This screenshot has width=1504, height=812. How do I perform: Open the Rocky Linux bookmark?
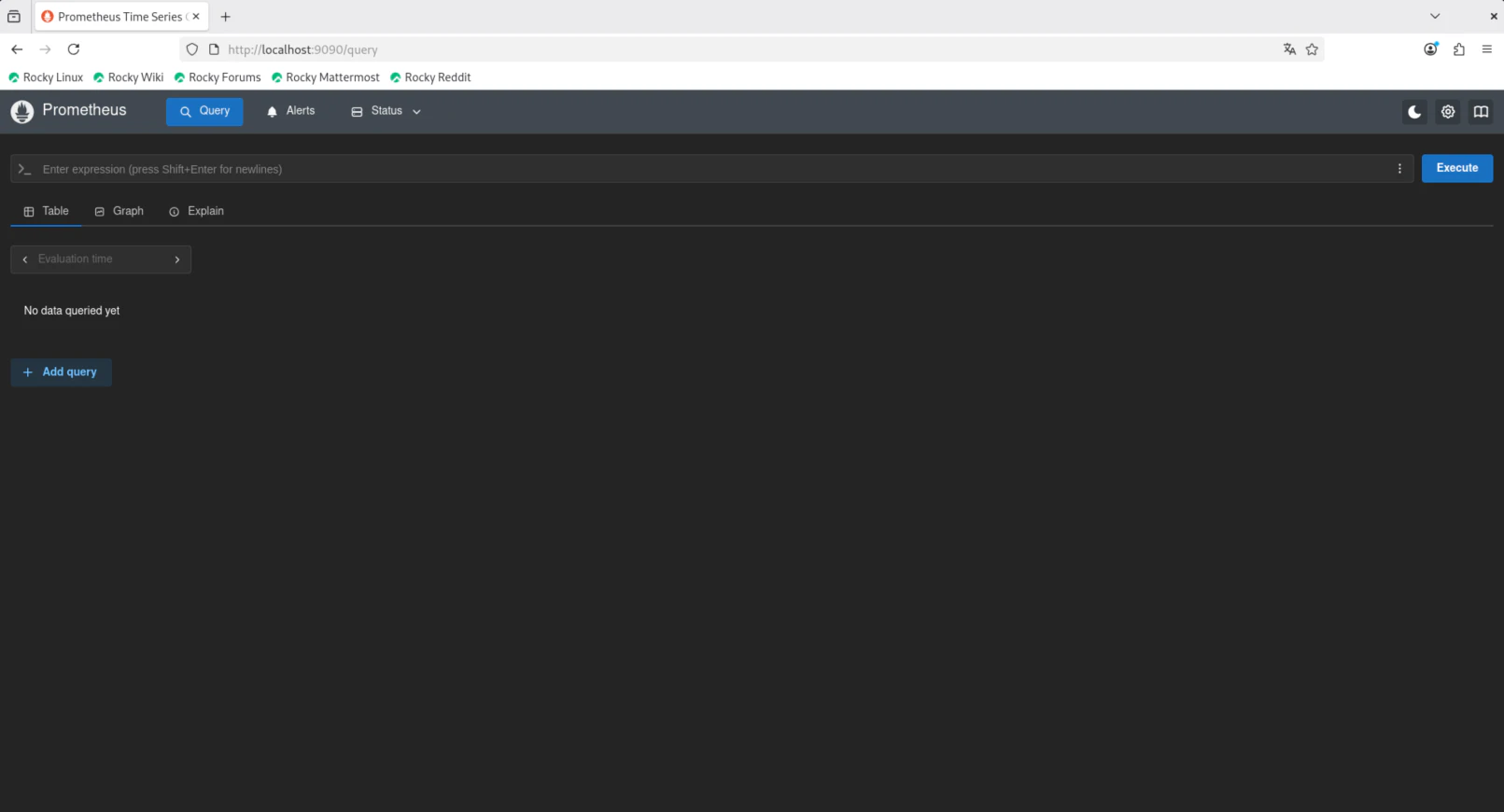click(x=46, y=77)
